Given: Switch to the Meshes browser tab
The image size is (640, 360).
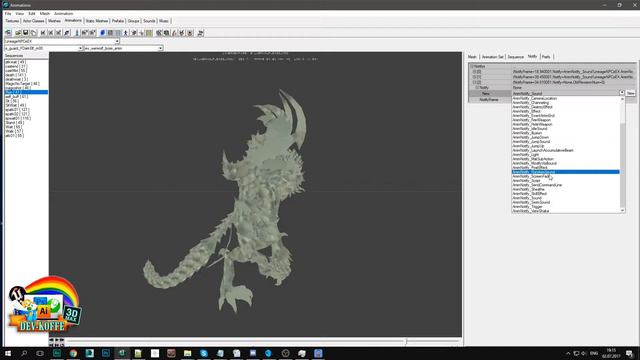Looking at the screenshot, I should point(54,21).
